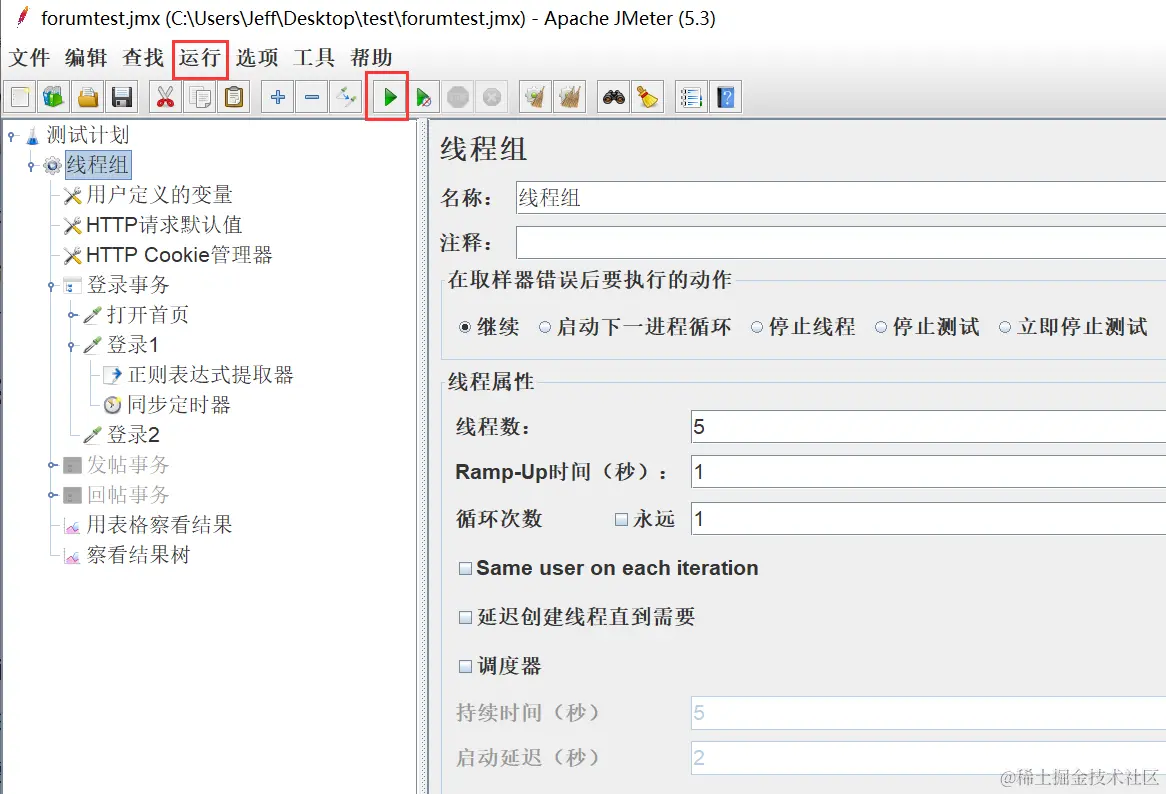Click the grey Shutdown icon

492,97
